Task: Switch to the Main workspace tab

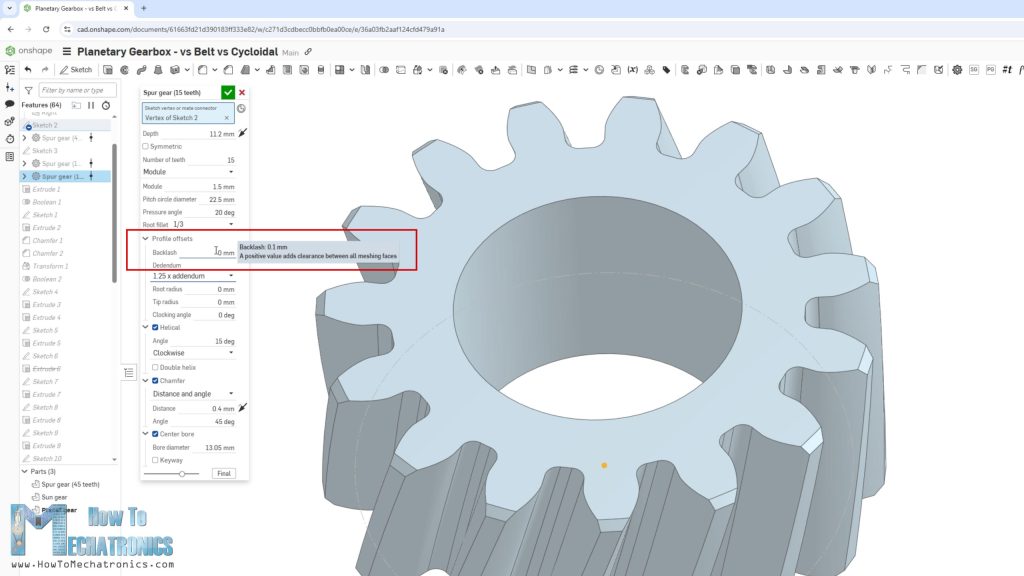Action: tap(290, 52)
